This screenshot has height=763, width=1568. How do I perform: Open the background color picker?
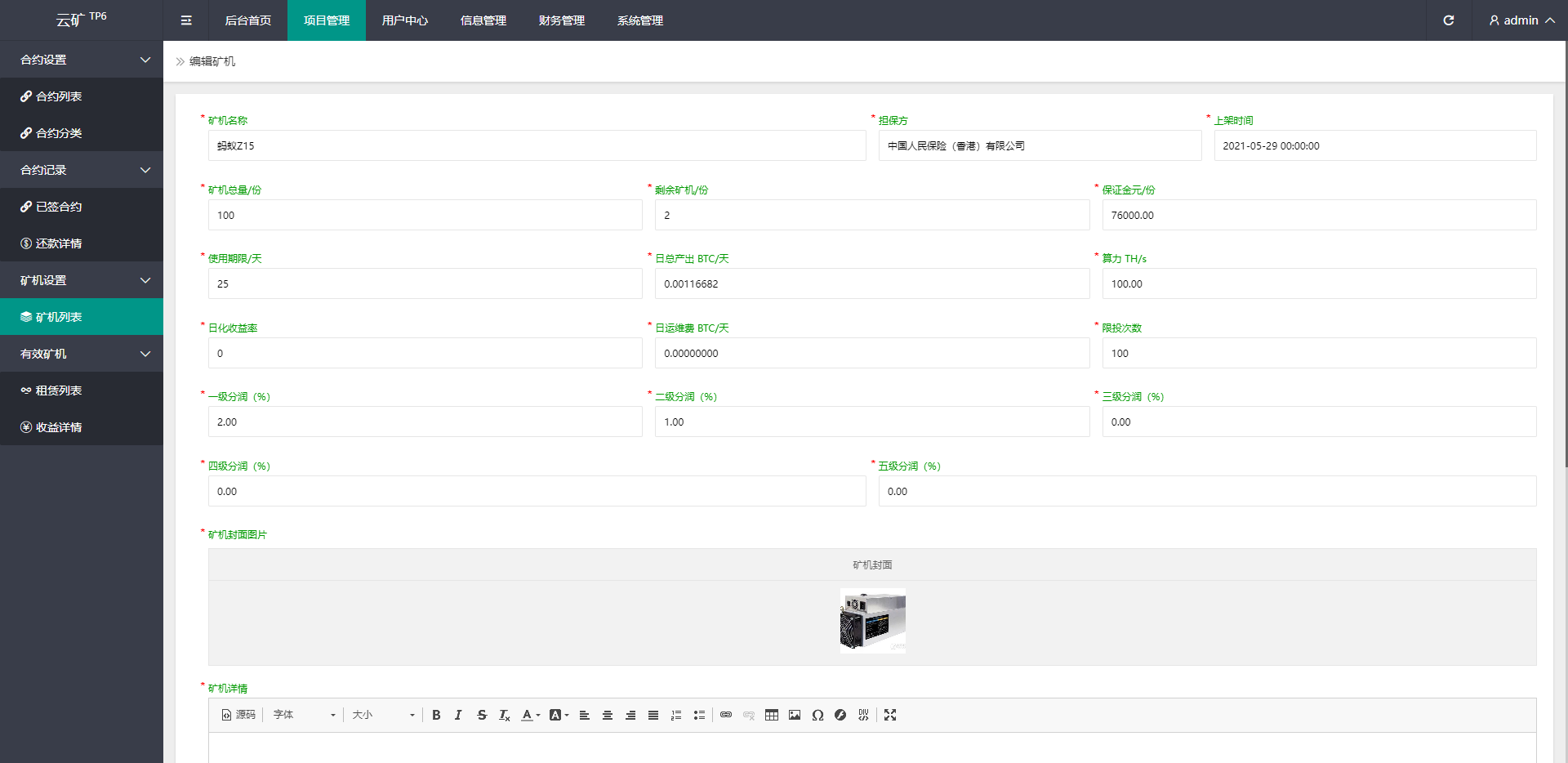(x=559, y=715)
